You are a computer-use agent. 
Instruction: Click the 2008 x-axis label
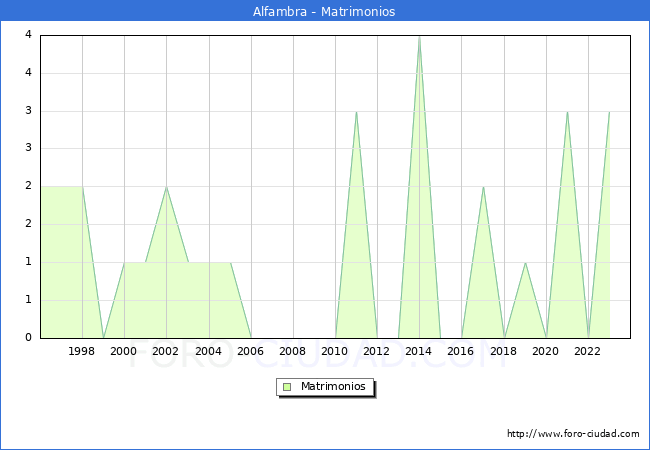pos(293,351)
